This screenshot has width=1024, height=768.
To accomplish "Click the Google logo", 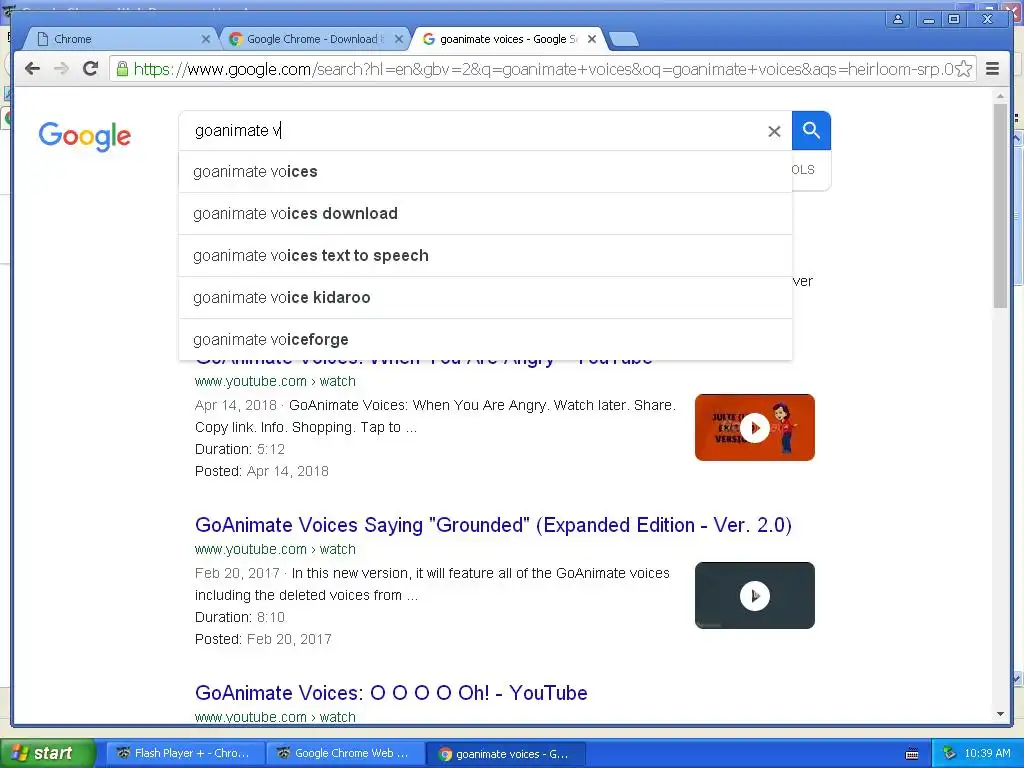I will (85, 136).
